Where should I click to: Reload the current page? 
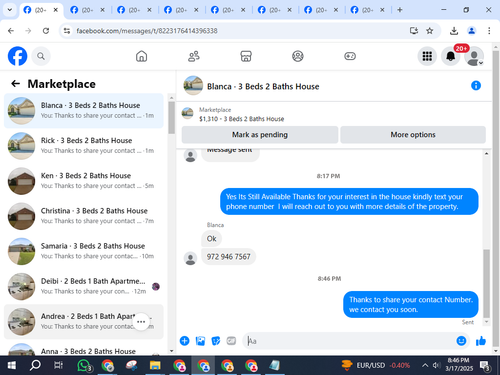tap(46, 31)
